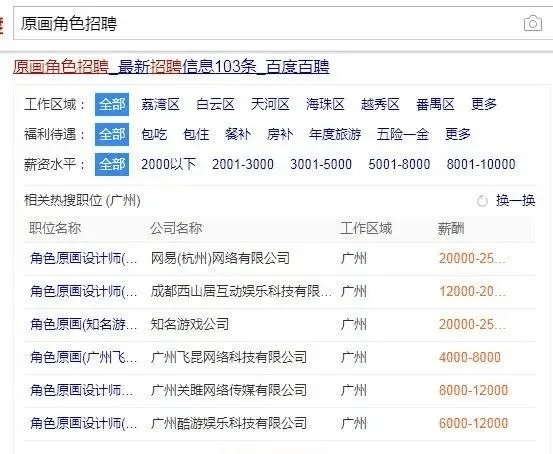Choose the 2000以下 salary filter

coord(168,164)
